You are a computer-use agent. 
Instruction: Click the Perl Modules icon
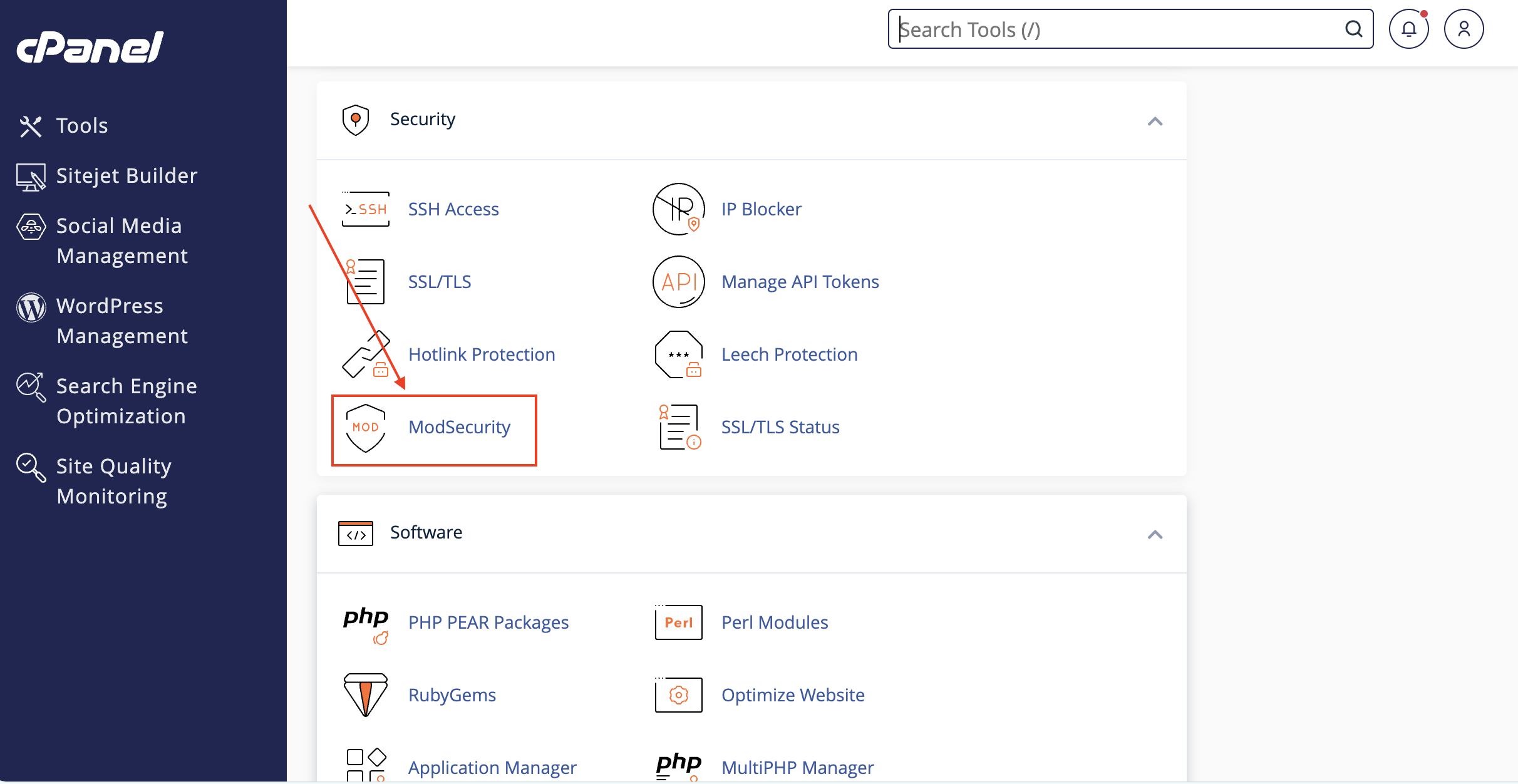tap(679, 622)
